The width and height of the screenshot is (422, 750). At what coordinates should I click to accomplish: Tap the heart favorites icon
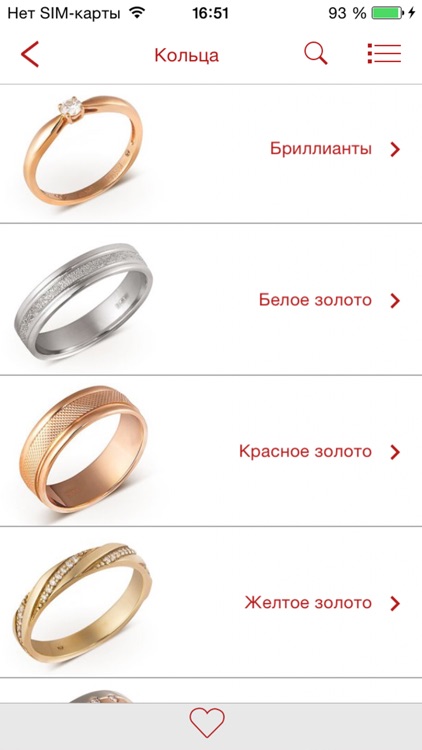click(207, 722)
